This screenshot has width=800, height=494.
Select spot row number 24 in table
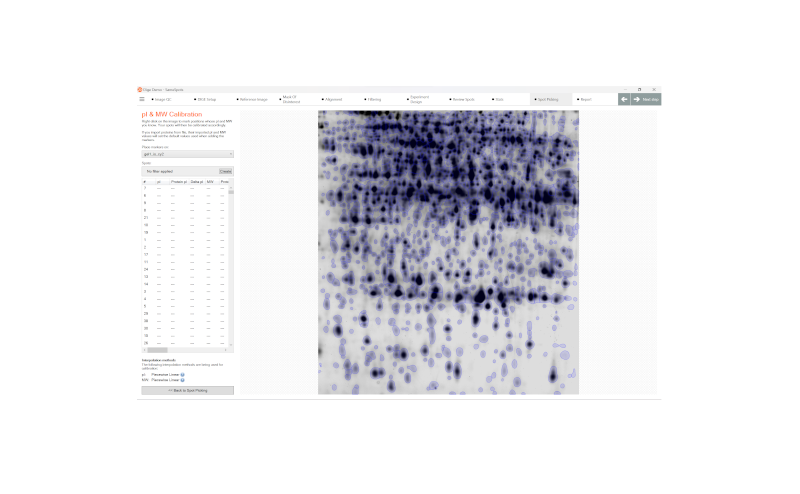(x=185, y=269)
